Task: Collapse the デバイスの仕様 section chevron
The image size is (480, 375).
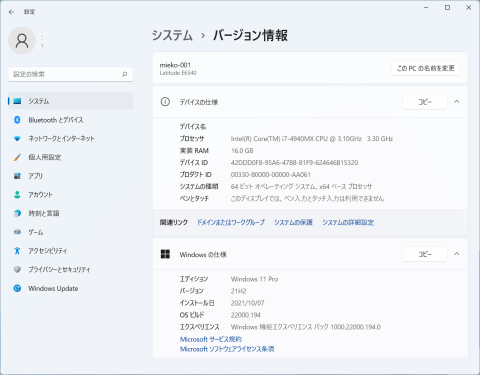Action: (457, 102)
